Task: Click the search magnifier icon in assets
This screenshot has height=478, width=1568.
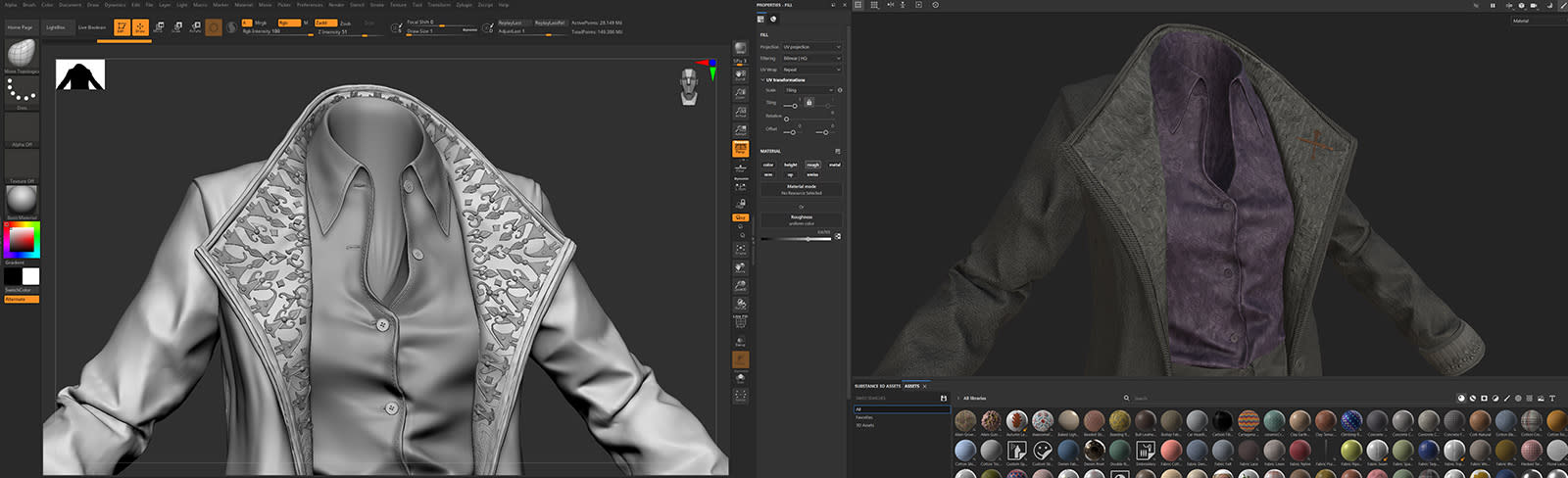Action: (1127, 399)
